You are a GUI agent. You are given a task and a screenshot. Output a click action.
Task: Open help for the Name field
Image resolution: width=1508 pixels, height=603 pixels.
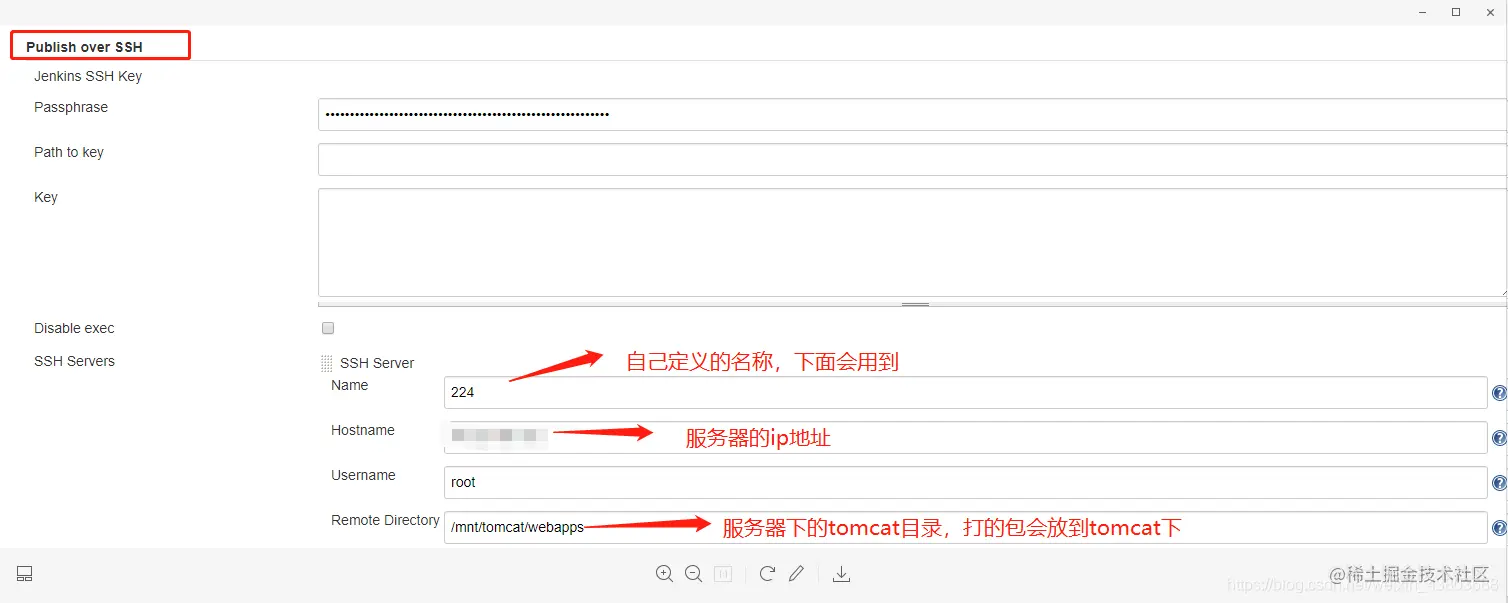tap(1499, 393)
